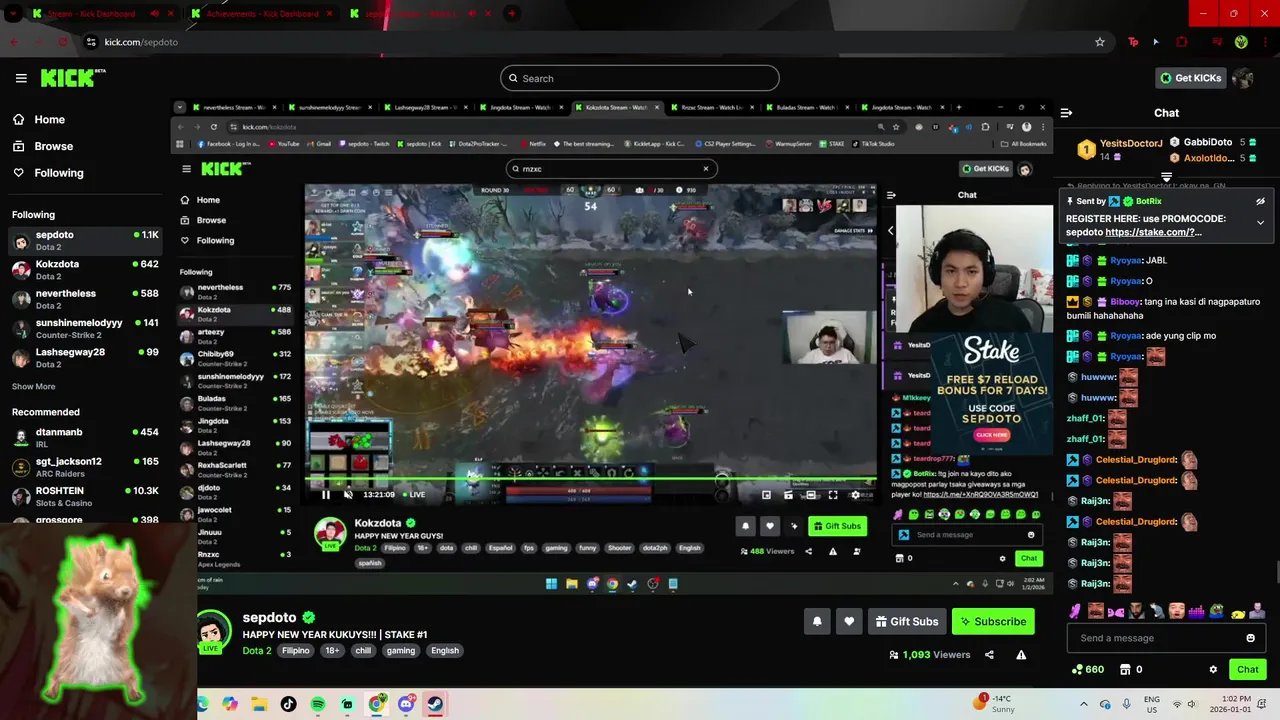Click green Gift Subs in embedded stream
Viewport: 1280px width, 720px height.
tap(837, 526)
